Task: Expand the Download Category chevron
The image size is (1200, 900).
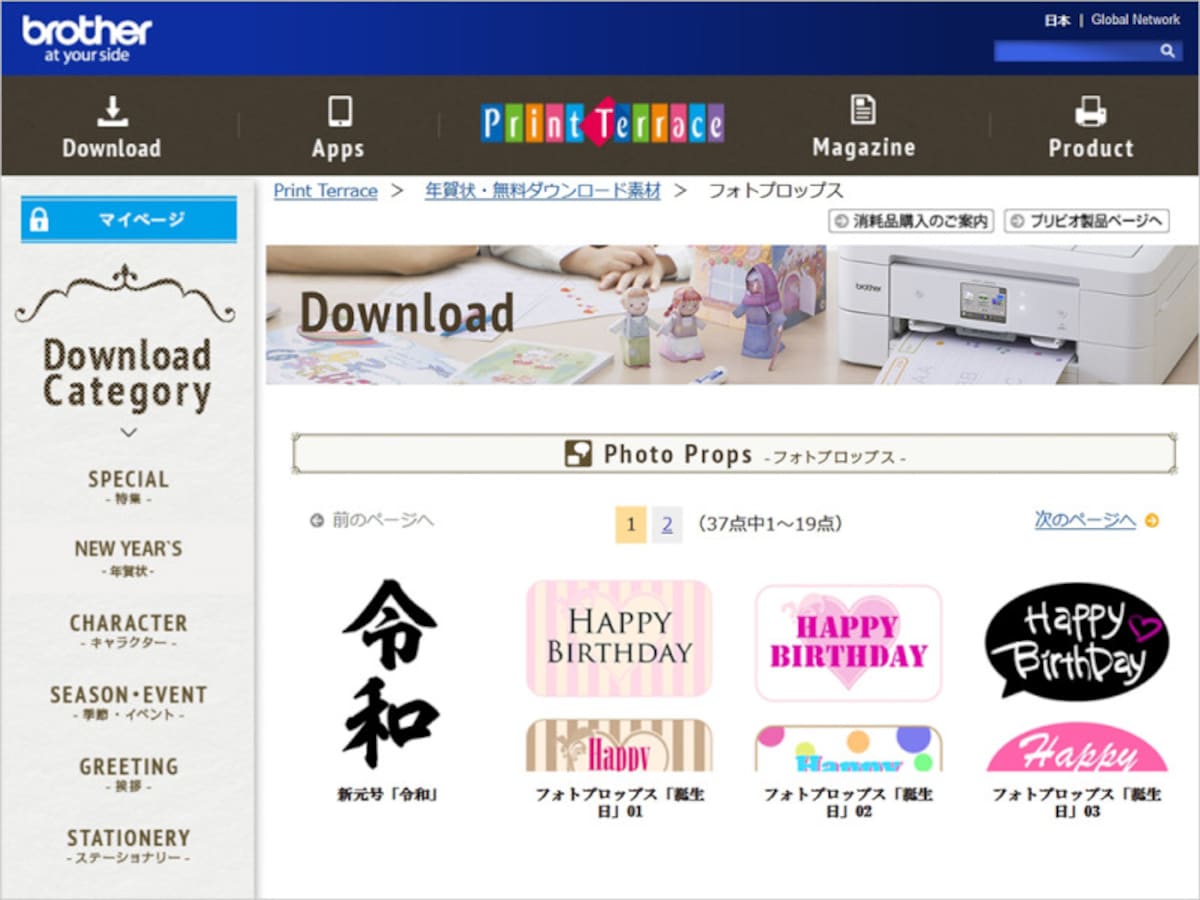Action: tap(128, 433)
